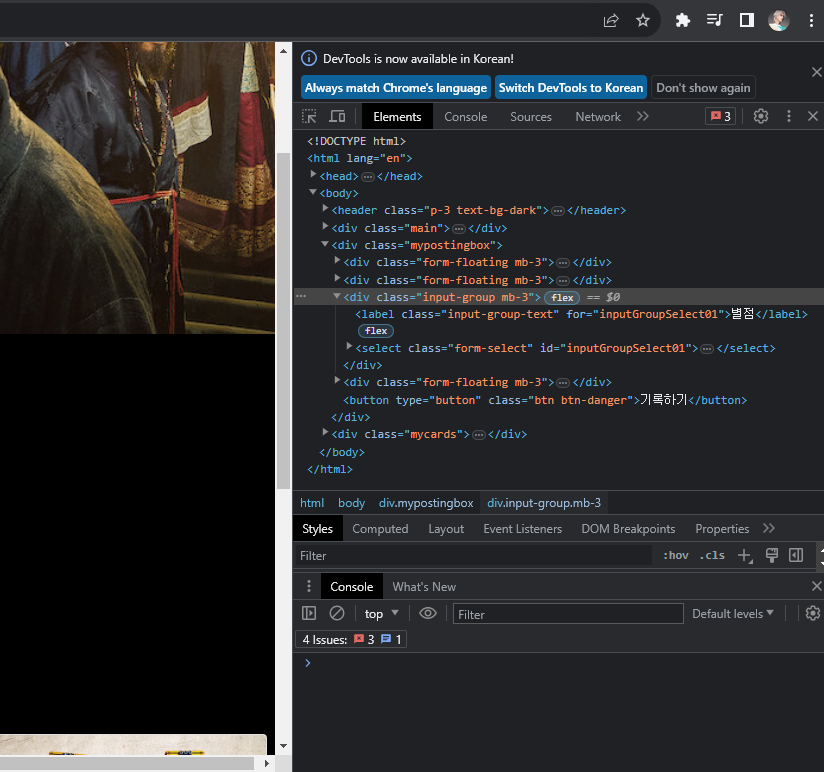Open console settings gear
This screenshot has width=824, height=772.
pos(812,613)
